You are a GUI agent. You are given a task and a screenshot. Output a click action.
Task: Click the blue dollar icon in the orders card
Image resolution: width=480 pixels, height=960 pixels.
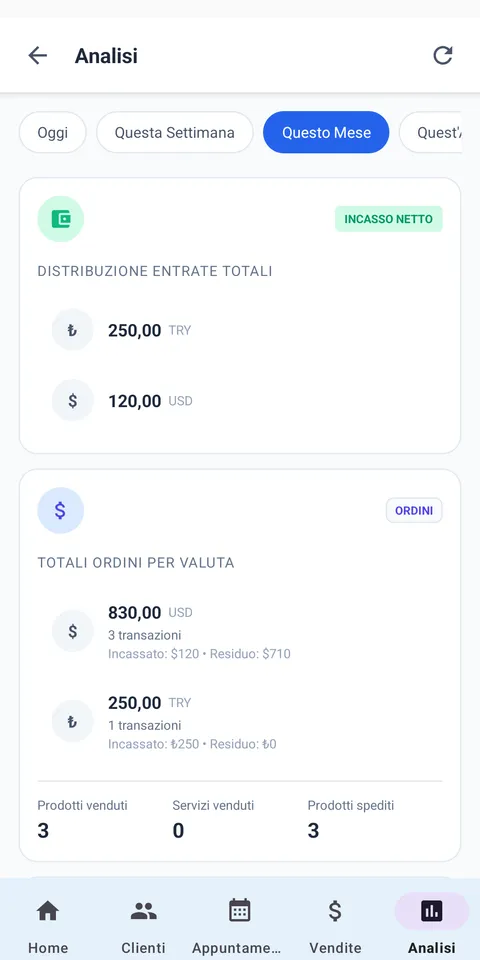point(61,511)
